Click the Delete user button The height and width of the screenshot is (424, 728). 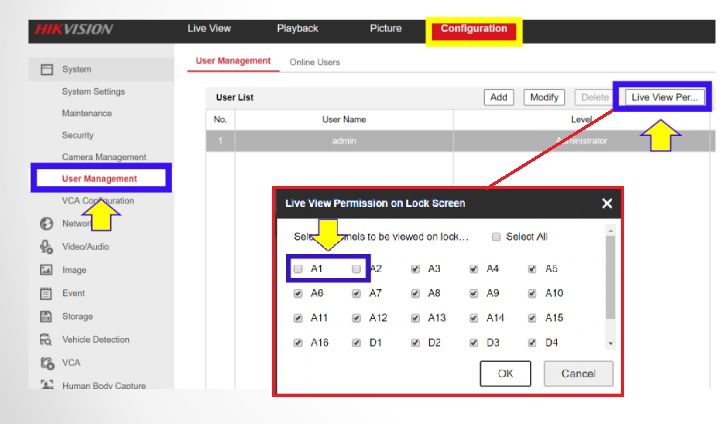point(595,98)
